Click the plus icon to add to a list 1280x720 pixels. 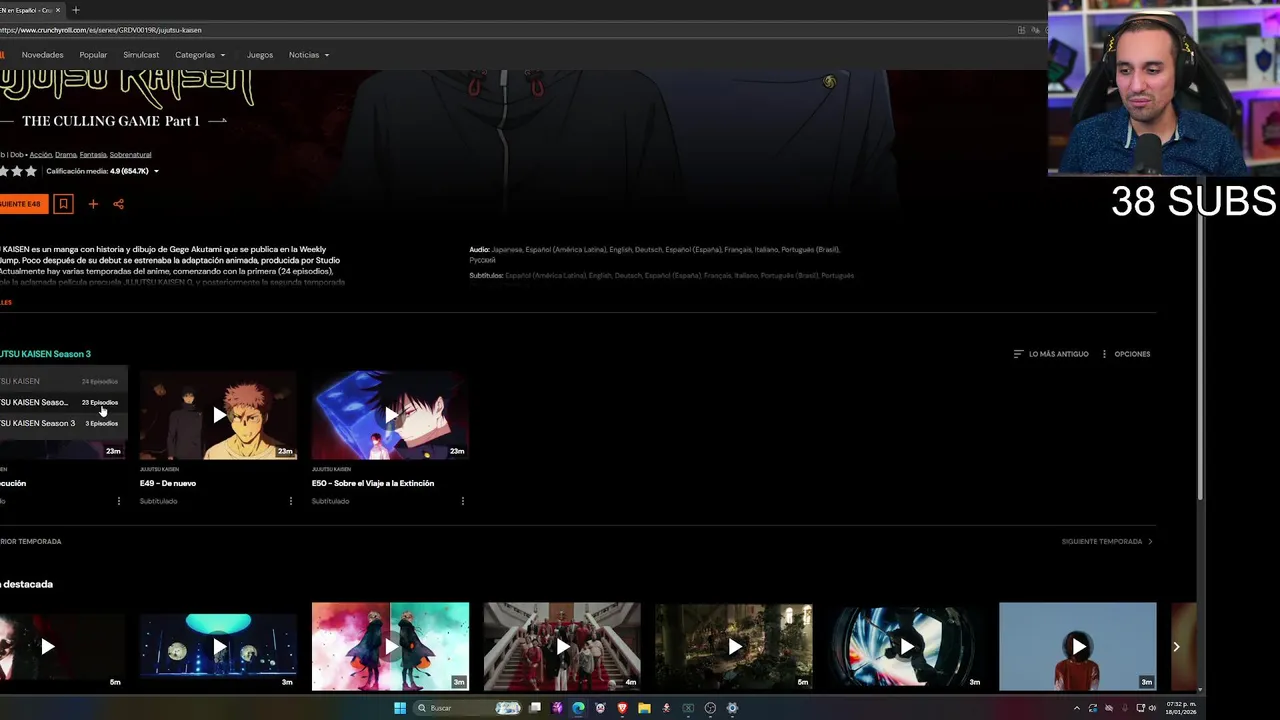[x=93, y=204]
